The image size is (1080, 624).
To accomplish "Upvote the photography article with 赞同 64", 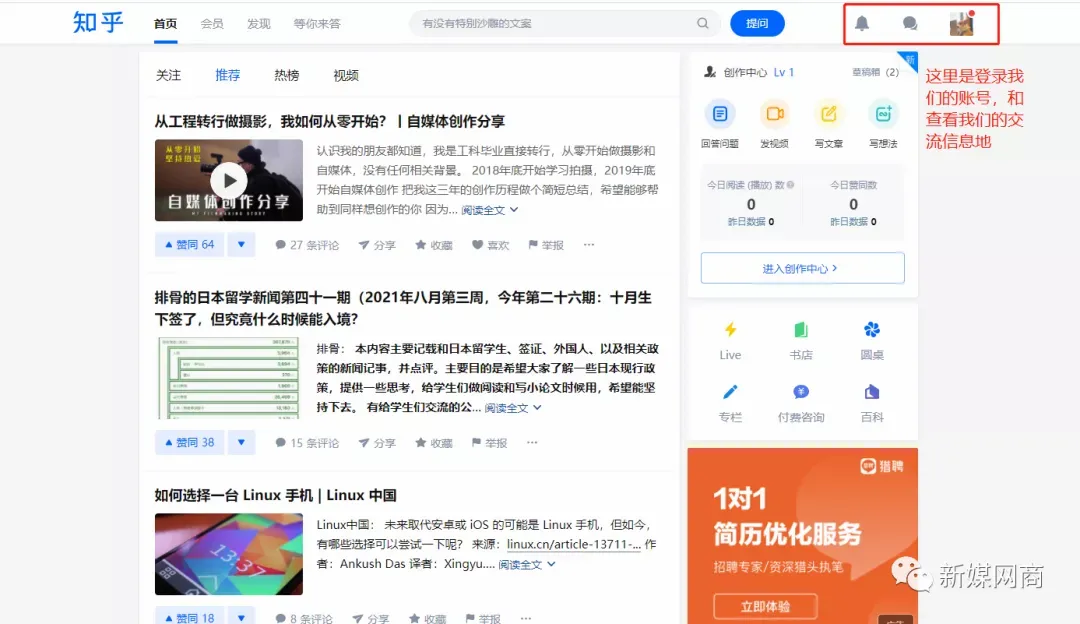I will point(188,243).
